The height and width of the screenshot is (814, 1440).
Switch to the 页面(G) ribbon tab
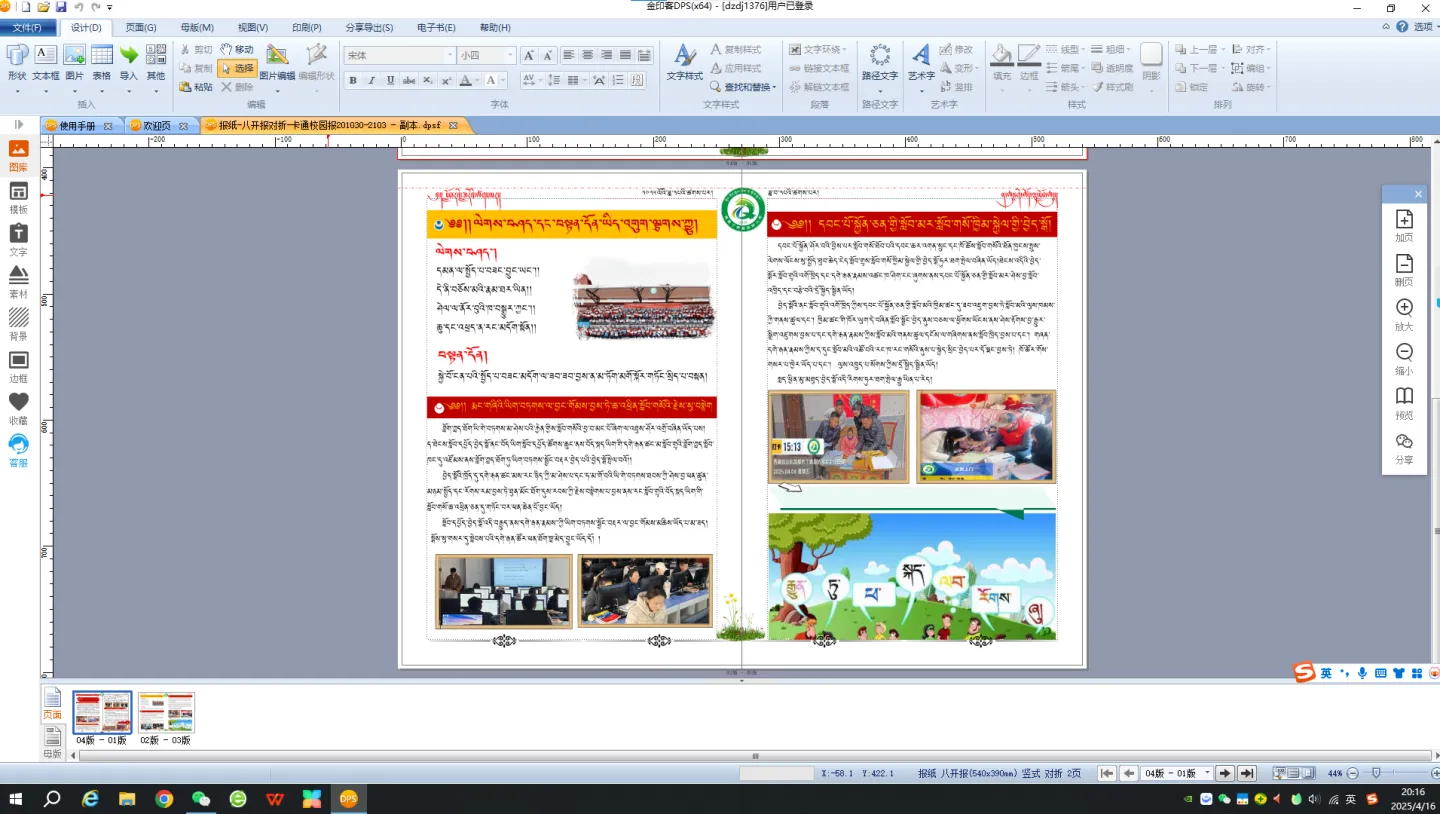141,27
